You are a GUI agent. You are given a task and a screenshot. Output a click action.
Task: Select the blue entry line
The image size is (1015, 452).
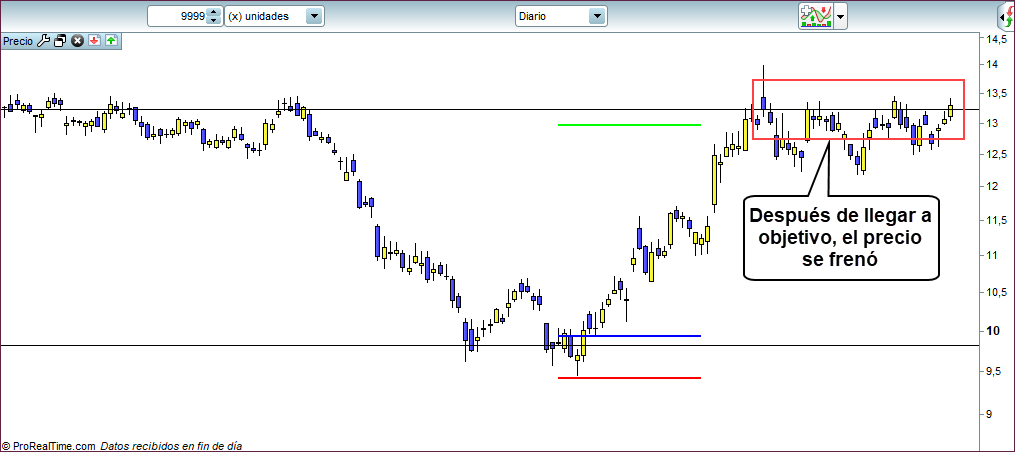point(640,336)
